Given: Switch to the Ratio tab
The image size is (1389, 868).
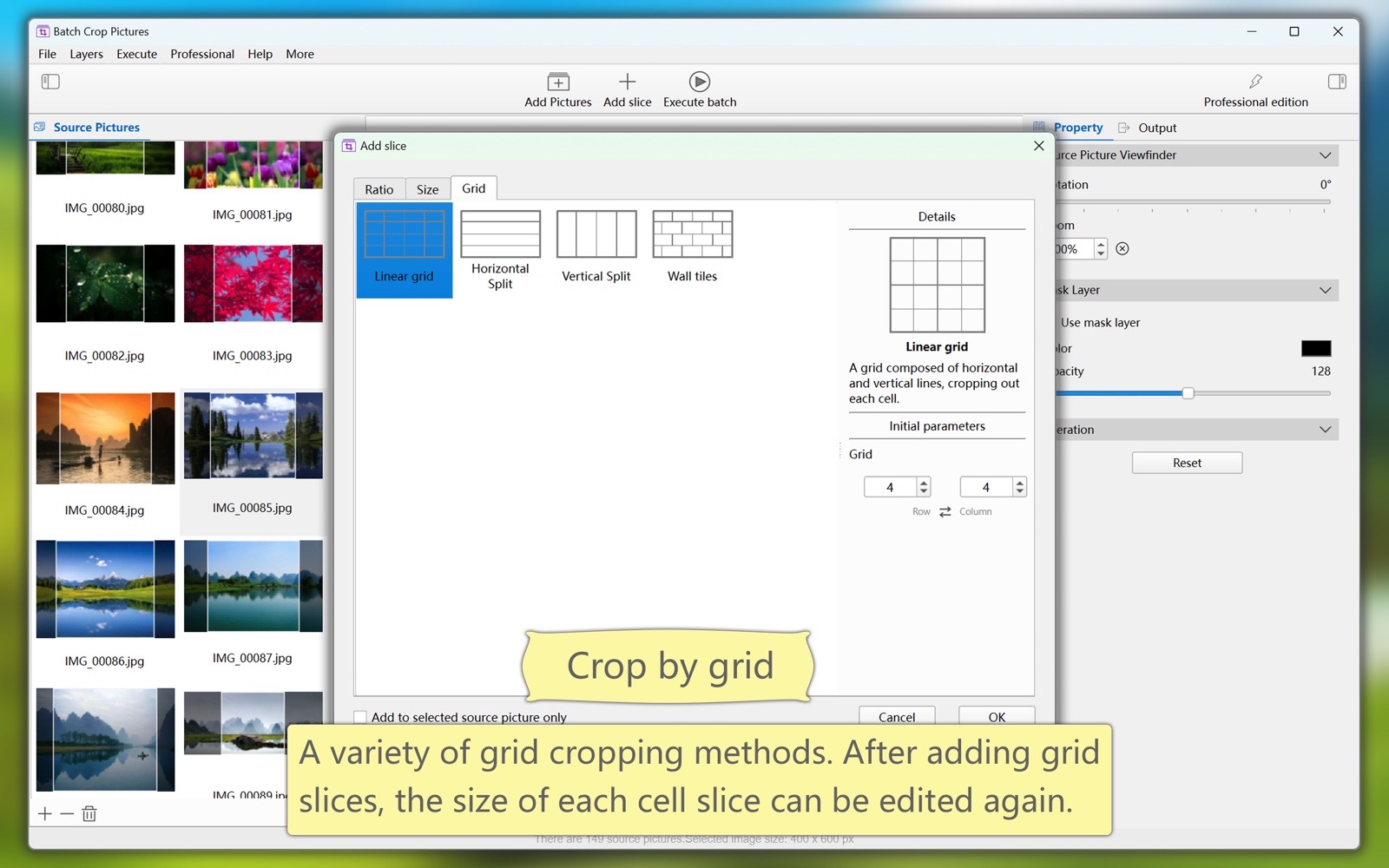Looking at the screenshot, I should [379, 189].
